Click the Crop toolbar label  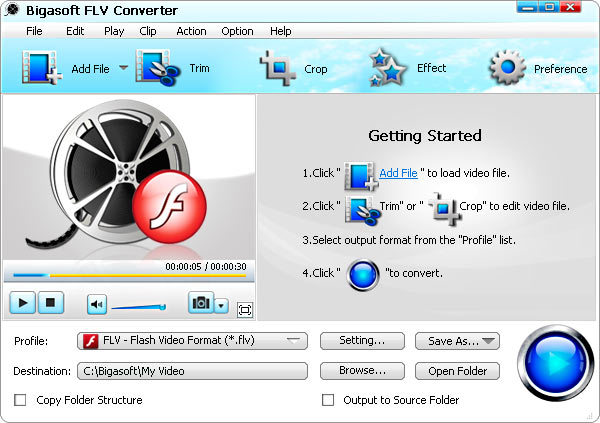click(x=316, y=69)
